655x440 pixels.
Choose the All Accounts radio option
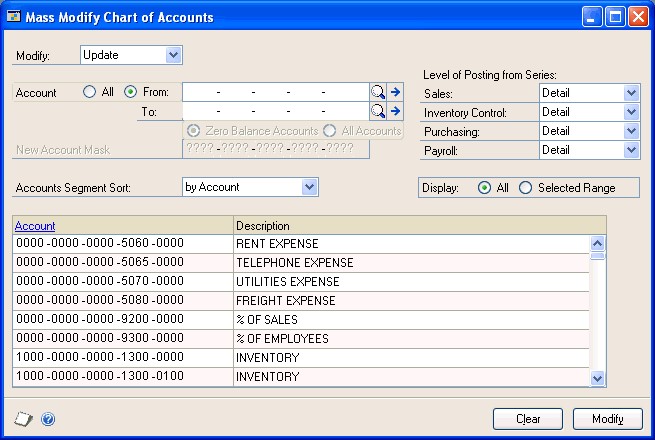pos(329,131)
